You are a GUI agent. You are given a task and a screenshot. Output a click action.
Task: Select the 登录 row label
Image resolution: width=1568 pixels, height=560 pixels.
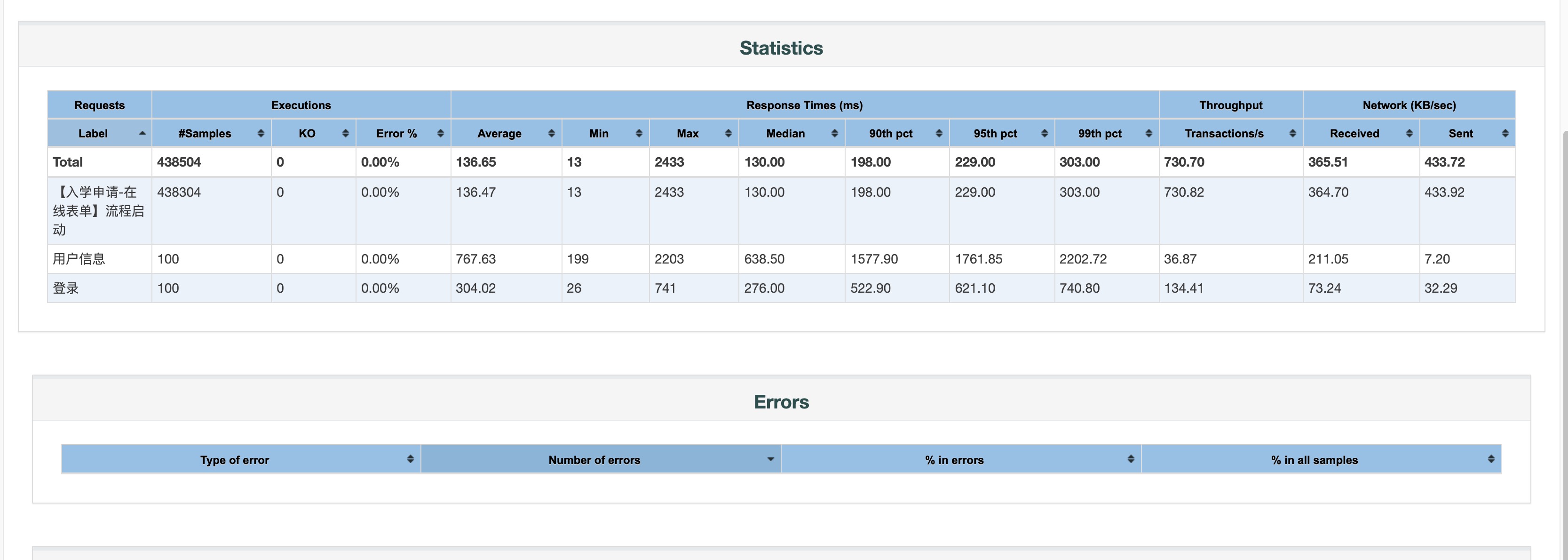tap(66, 288)
